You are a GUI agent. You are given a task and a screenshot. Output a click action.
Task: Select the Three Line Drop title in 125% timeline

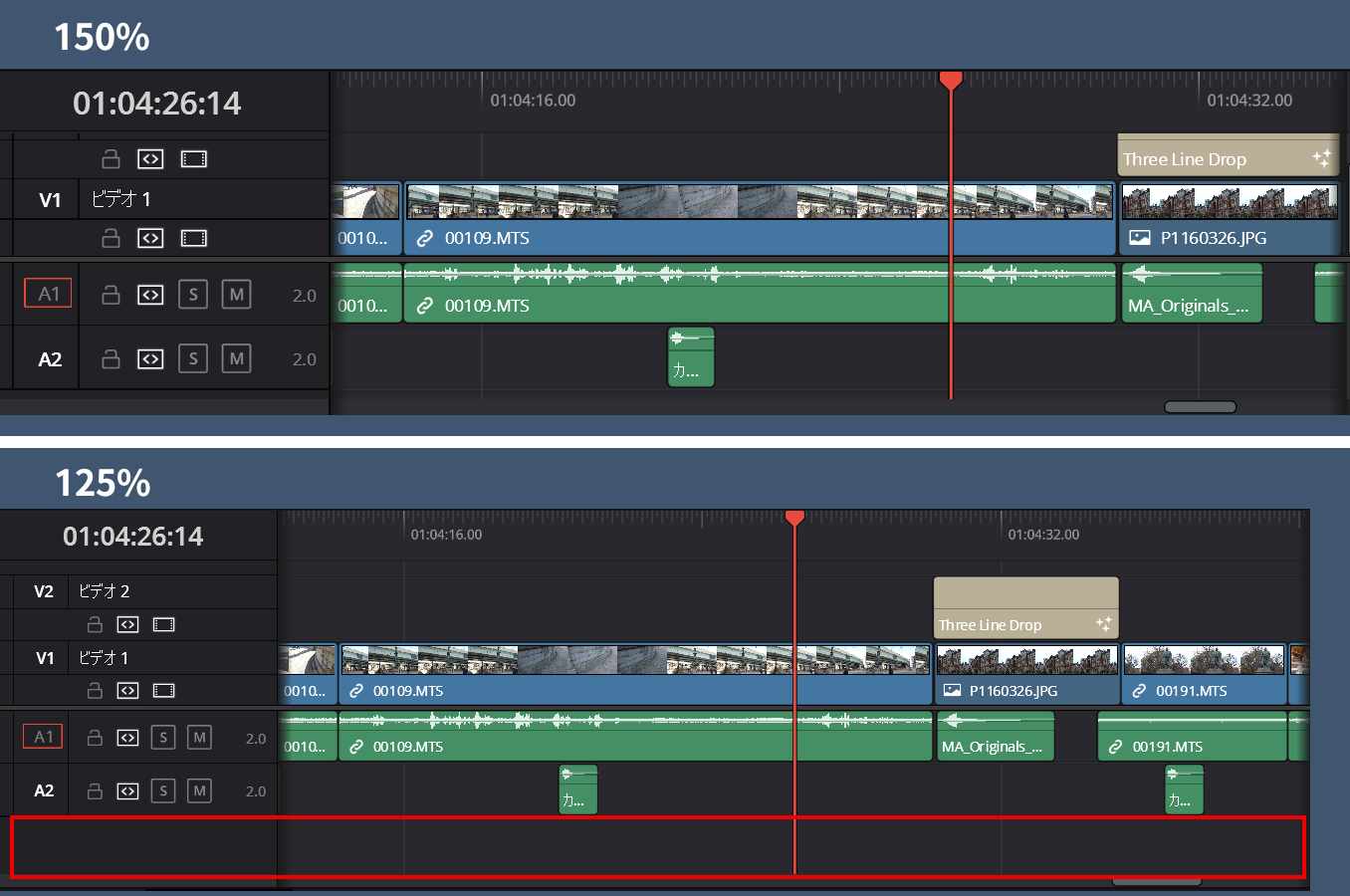pos(1025,607)
